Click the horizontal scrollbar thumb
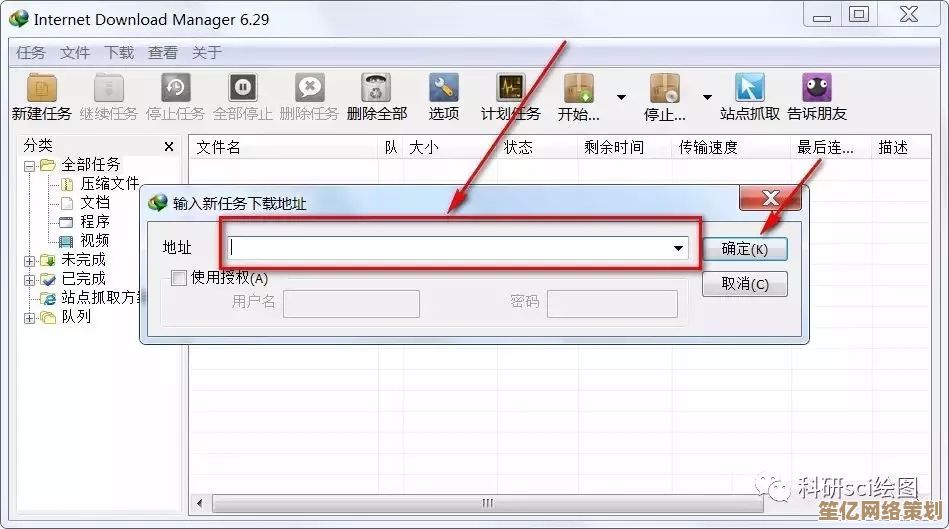949x529 pixels. 487,503
